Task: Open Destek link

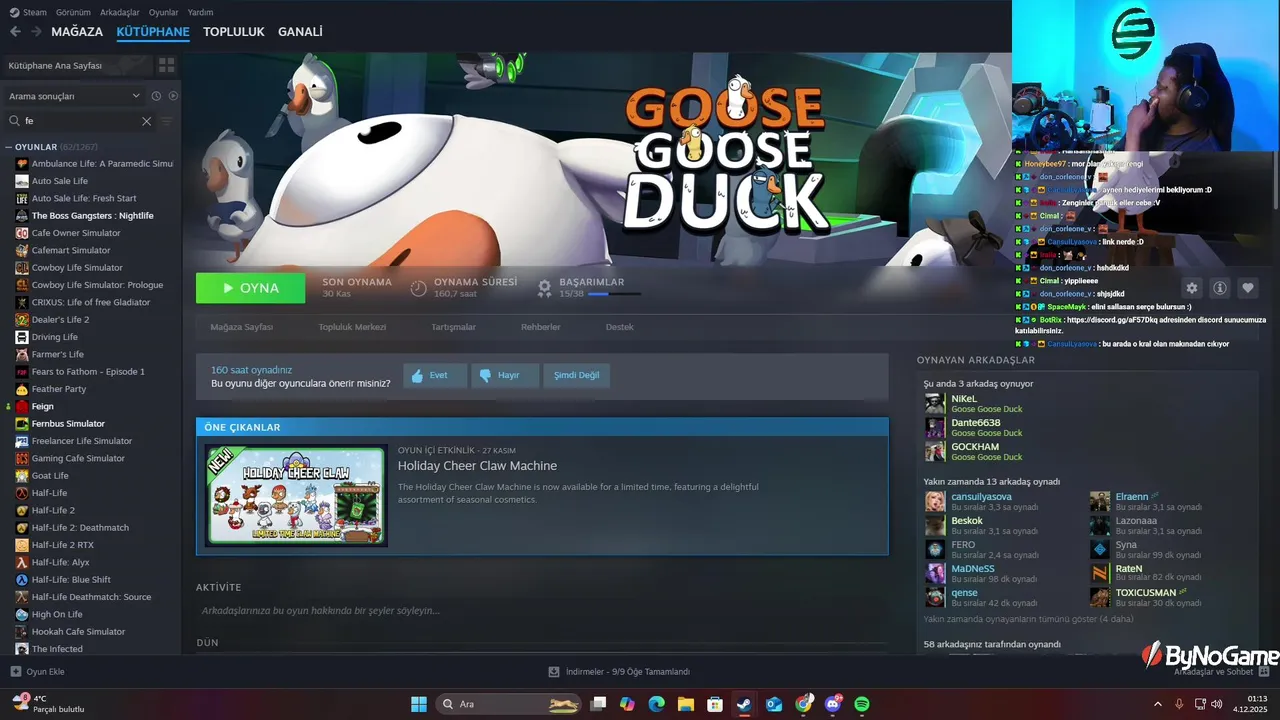Action: pyautogui.click(x=619, y=327)
